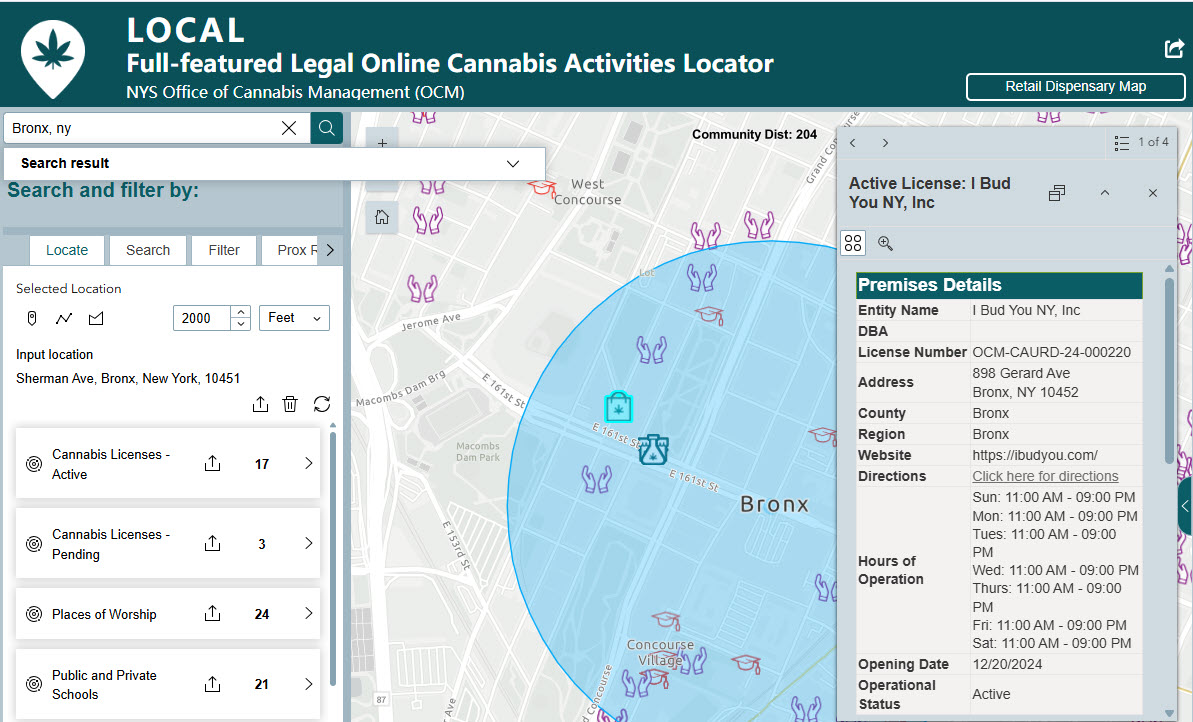
Task: Dock the I Bud You popup
Action: (1057, 193)
